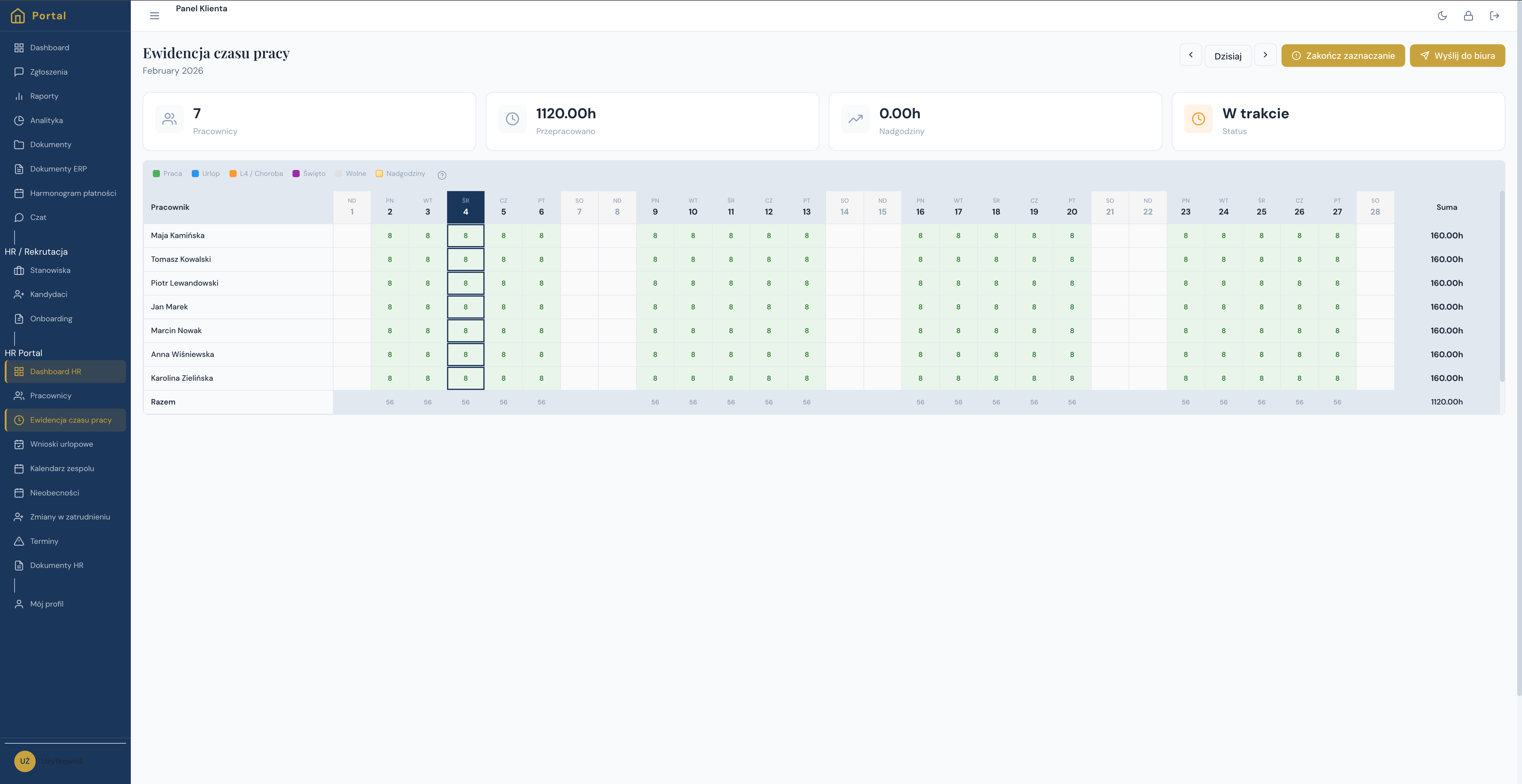Click the Portal home logo icon
The width and height of the screenshot is (1522, 784).
pos(18,16)
